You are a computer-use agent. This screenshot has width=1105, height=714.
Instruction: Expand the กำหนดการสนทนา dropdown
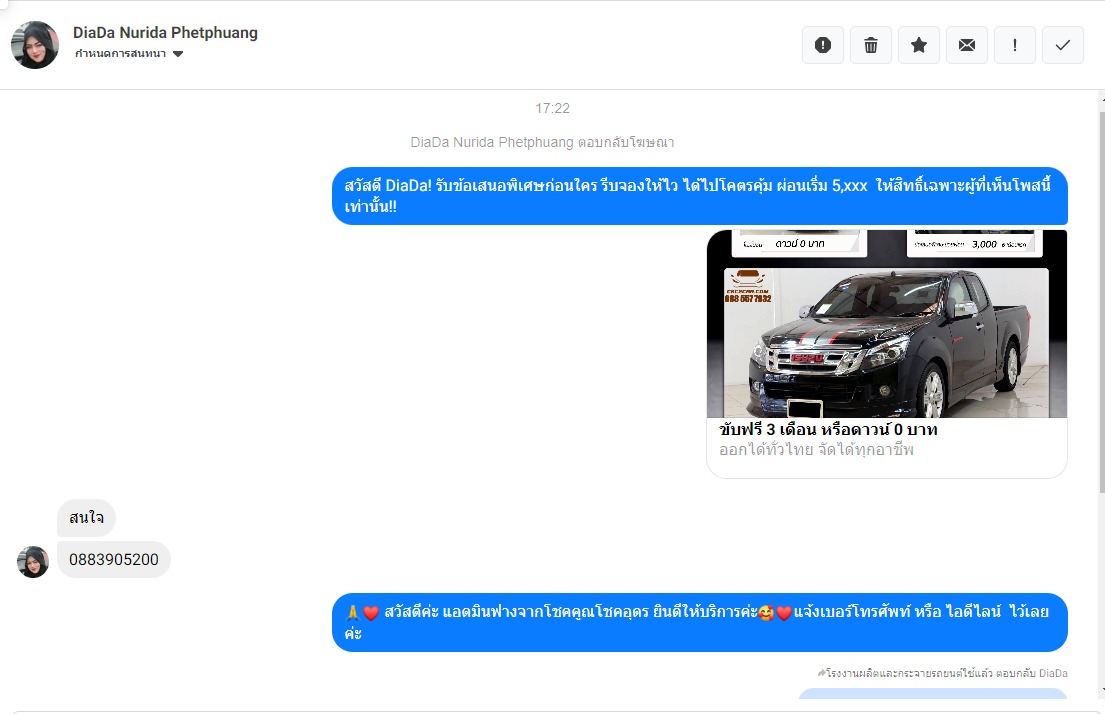click(x=129, y=54)
